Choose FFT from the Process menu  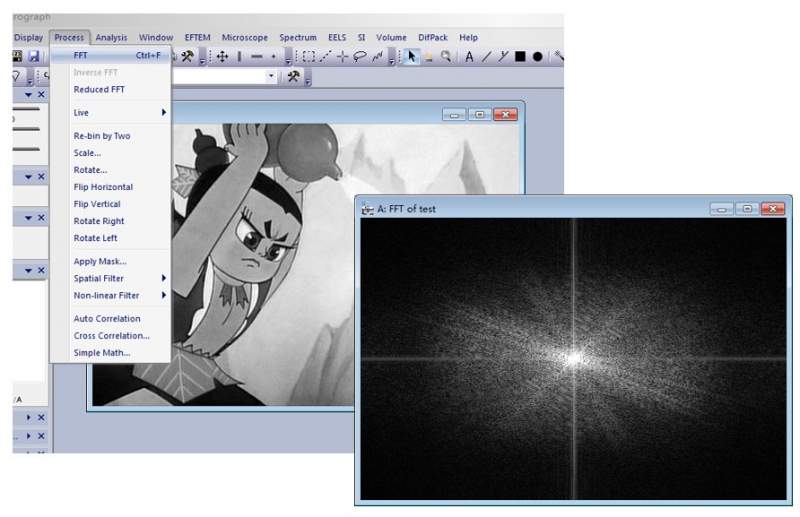pos(111,55)
